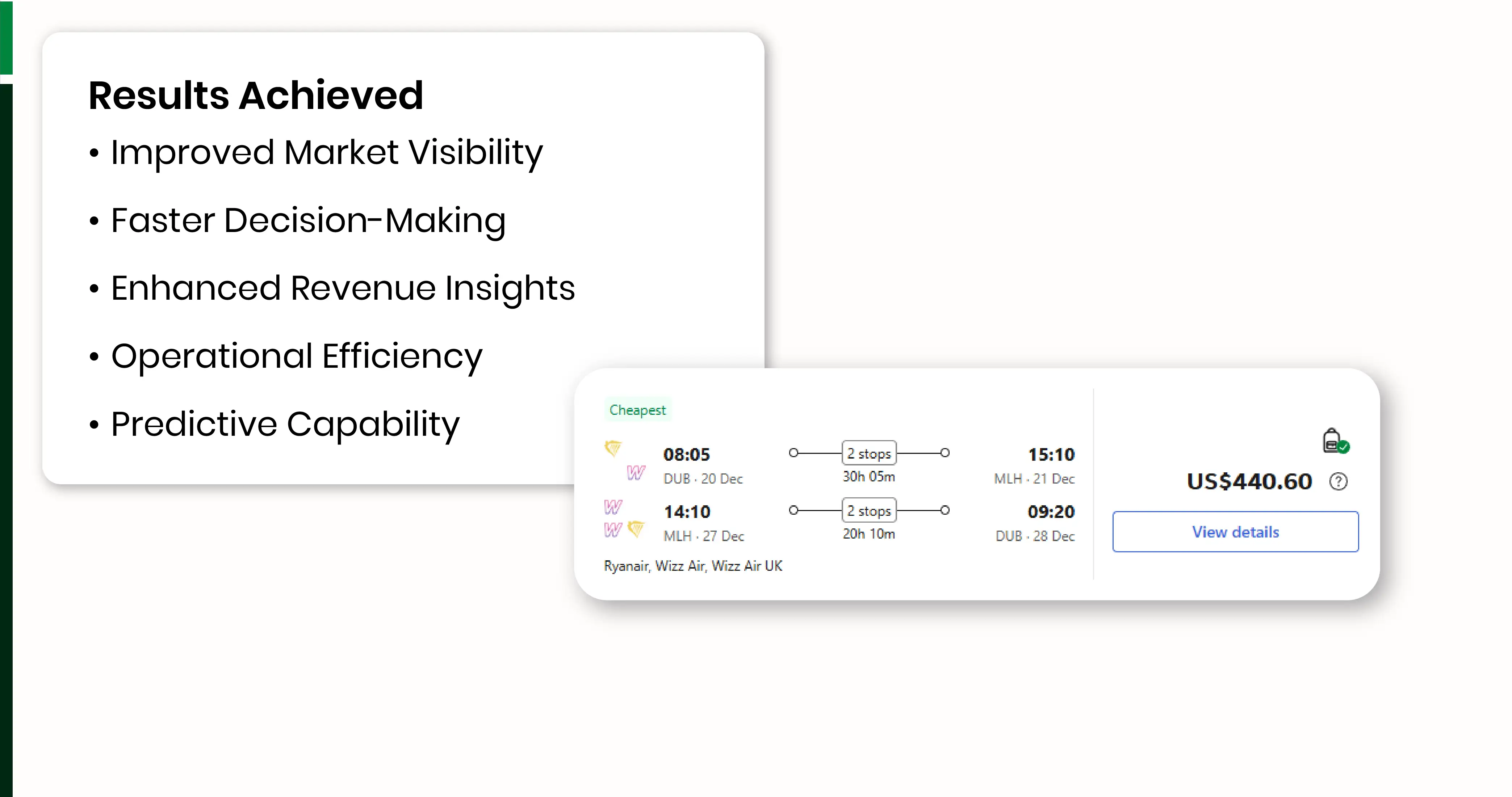
Task: Click the Ryanair logo on outbound flight
Action: [613, 449]
